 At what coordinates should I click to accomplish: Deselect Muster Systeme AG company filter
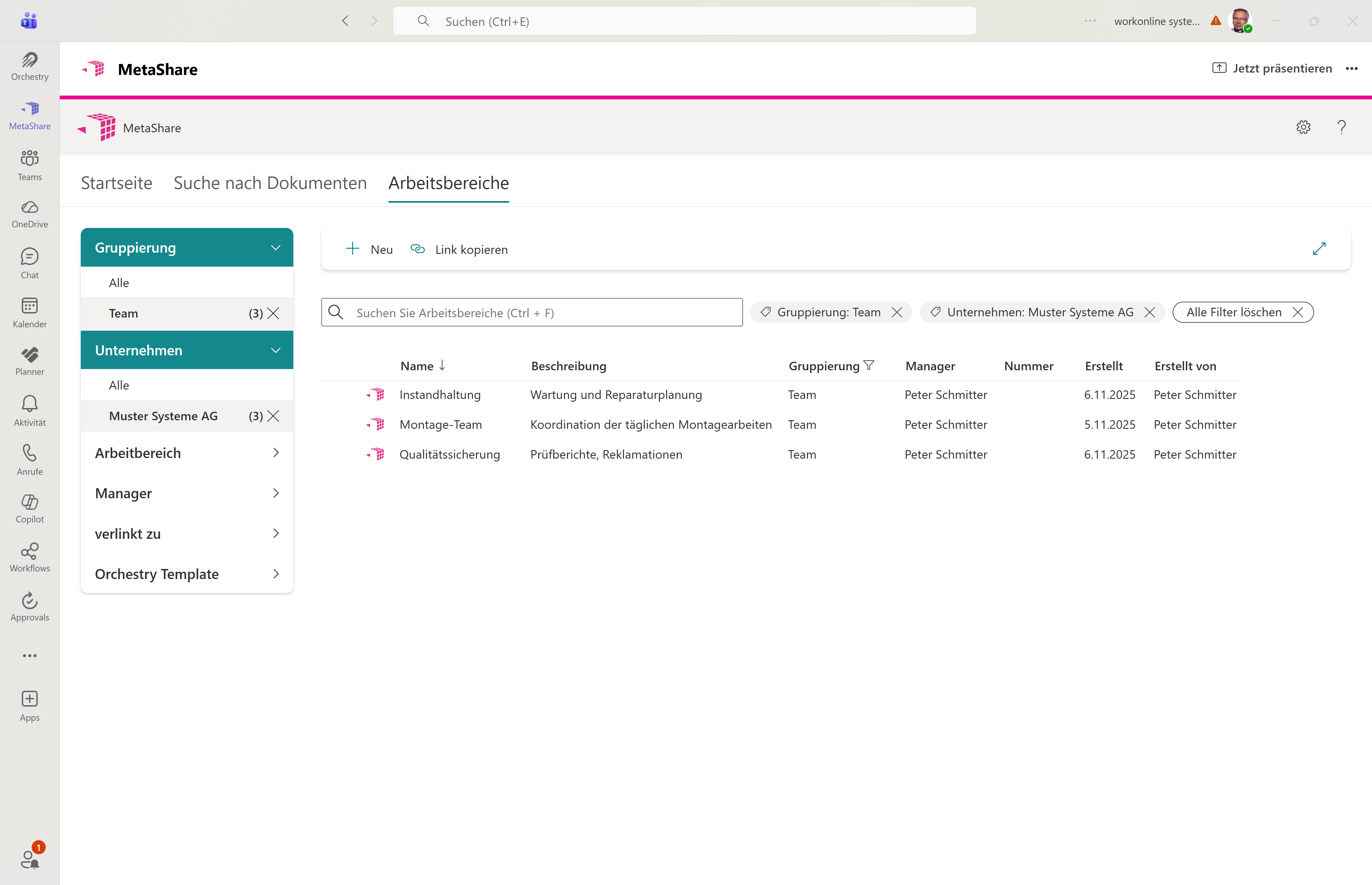coord(273,416)
